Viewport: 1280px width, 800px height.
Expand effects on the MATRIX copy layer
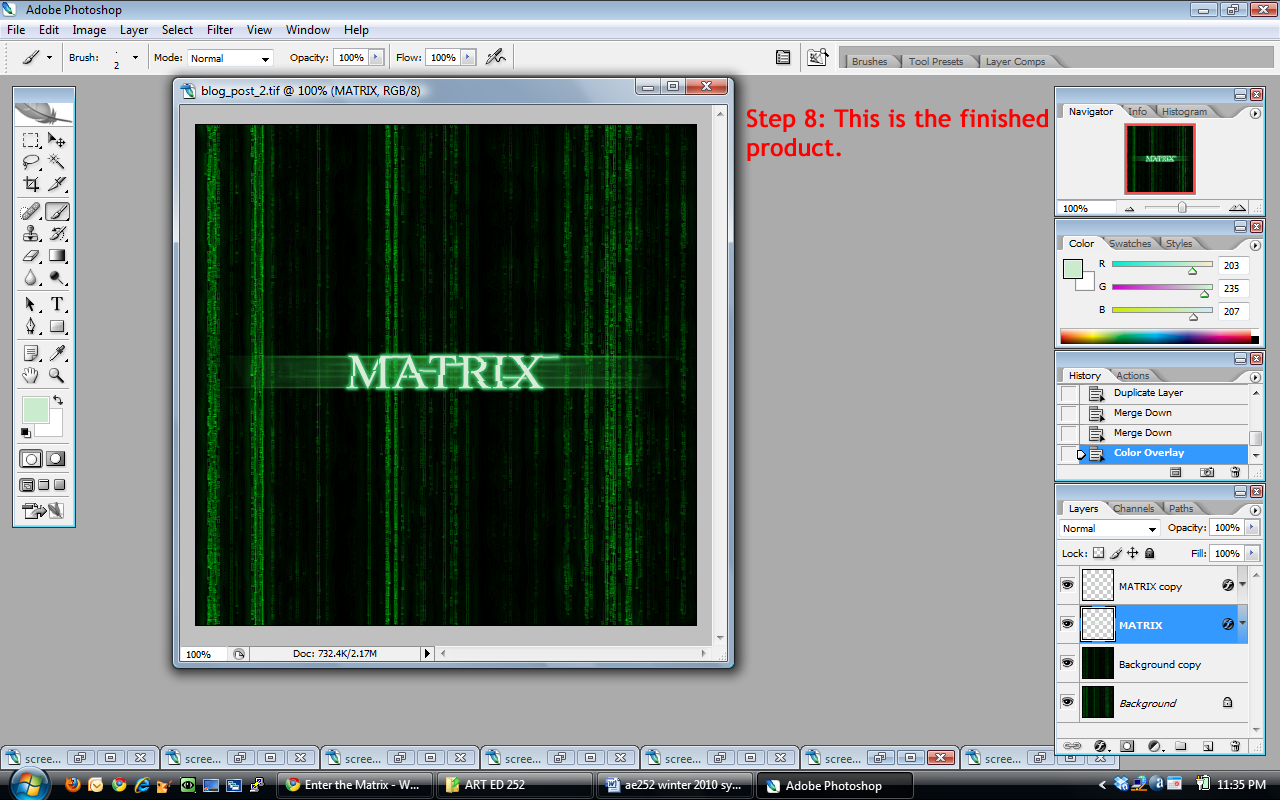point(1242,584)
